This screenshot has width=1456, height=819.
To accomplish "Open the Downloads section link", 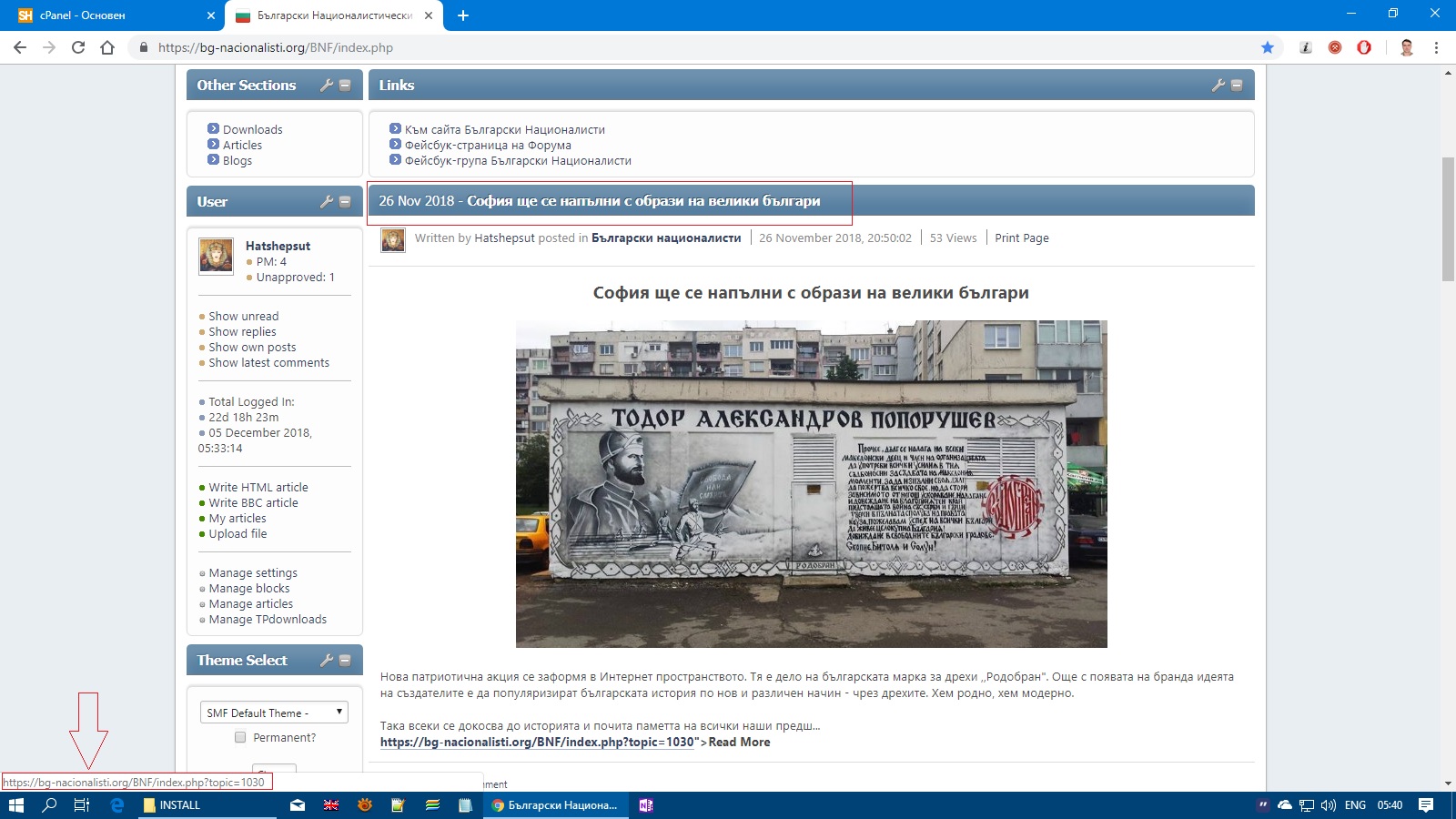I will click(252, 129).
